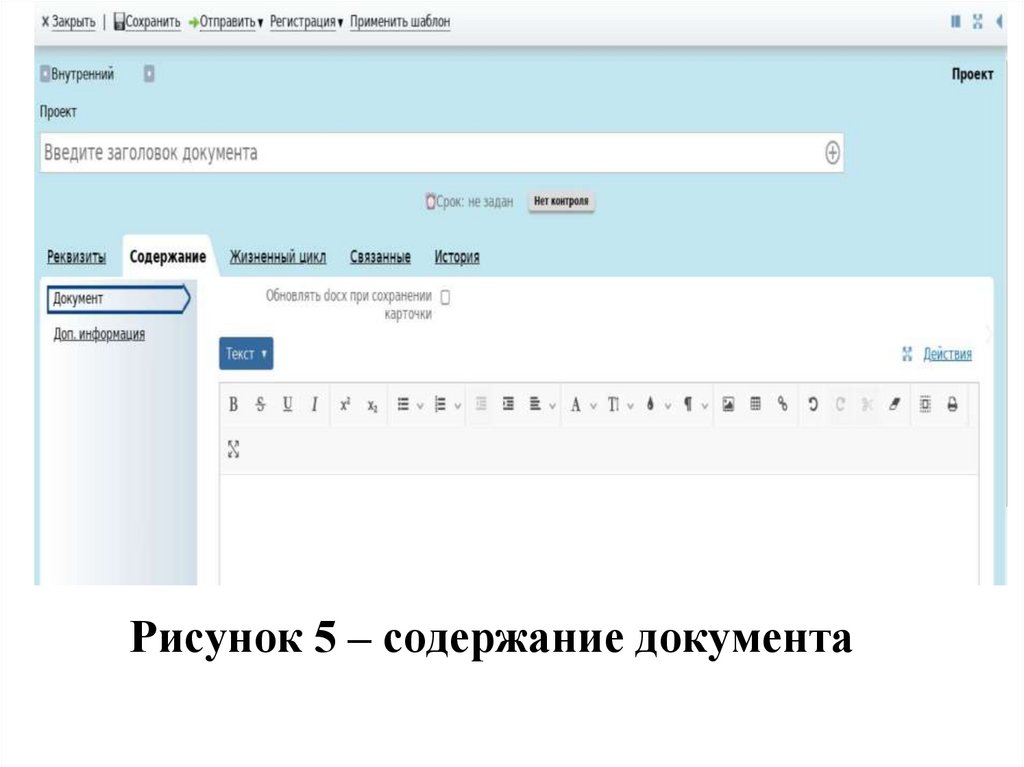Insert a bulleted list

pos(403,404)
